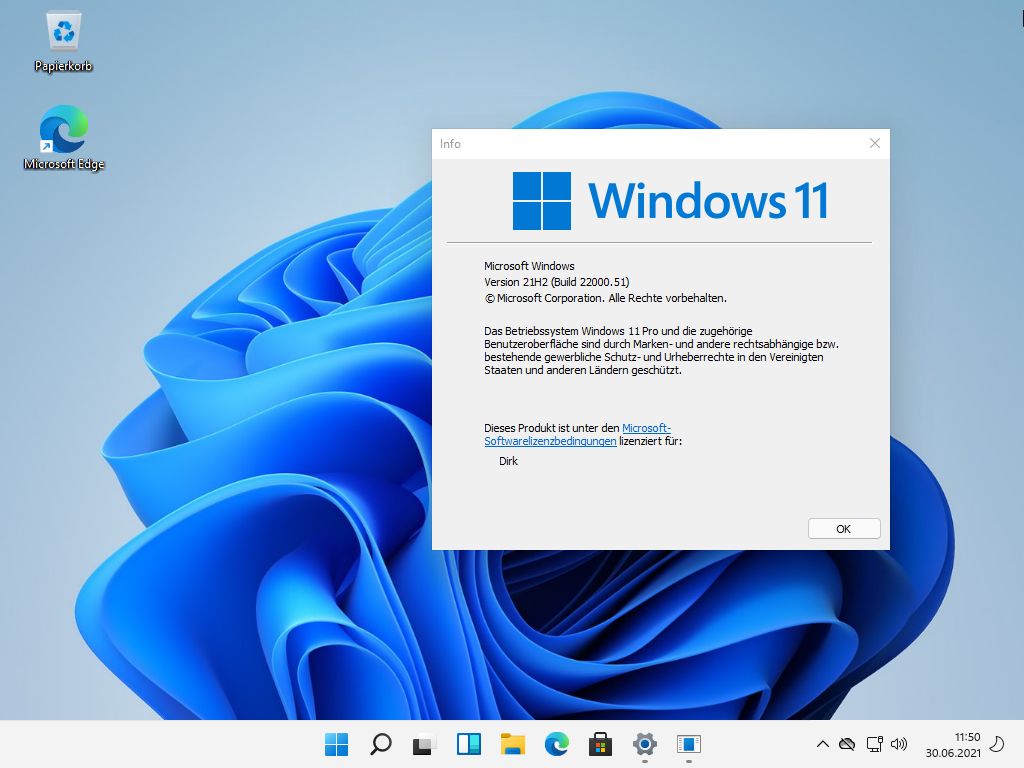Open the clock and date flyout
The height and width of the screenshot is (768, 1024).
[x=952, y=744]
